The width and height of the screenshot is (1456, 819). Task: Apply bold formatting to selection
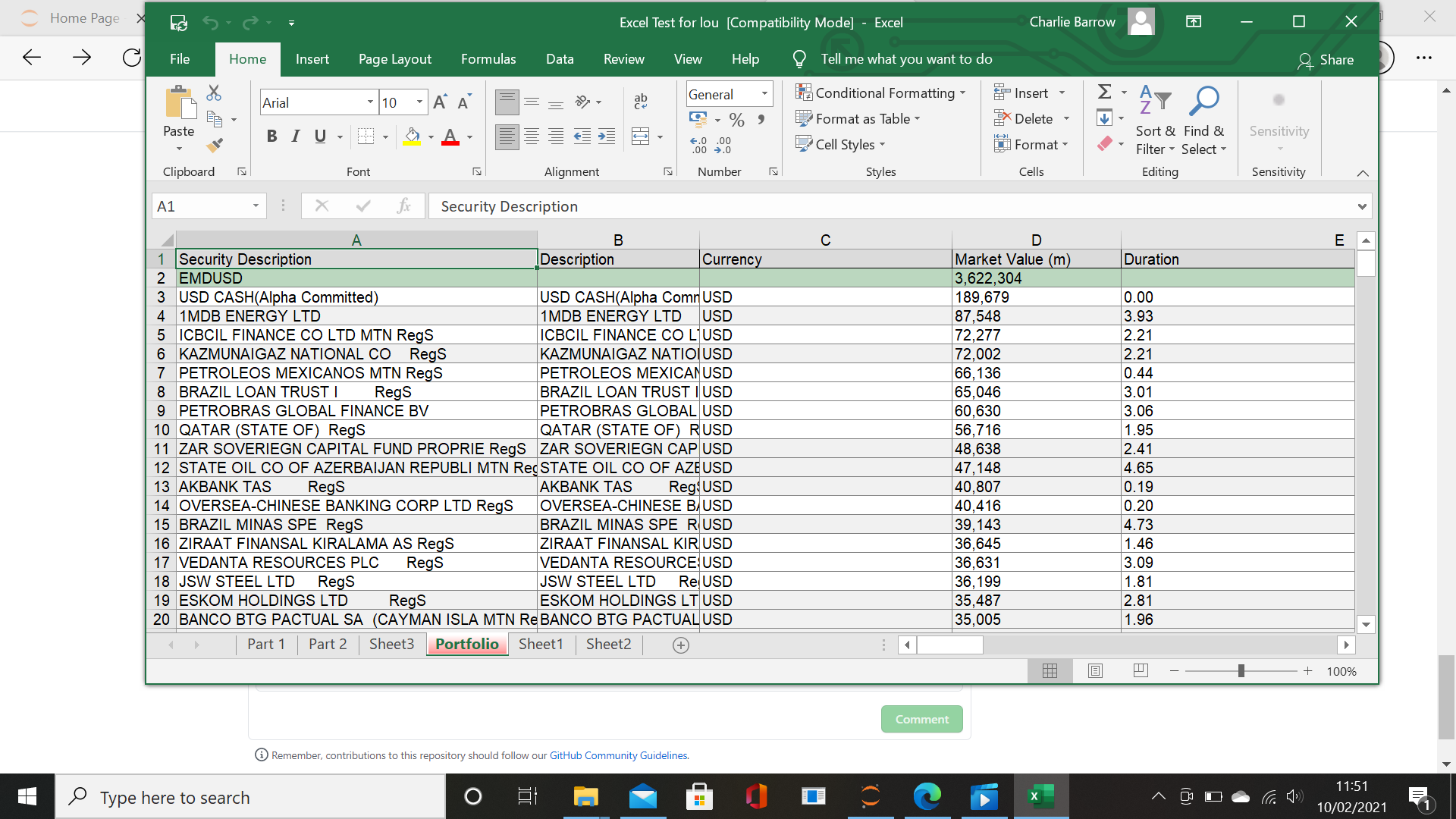tap(271, 136)
